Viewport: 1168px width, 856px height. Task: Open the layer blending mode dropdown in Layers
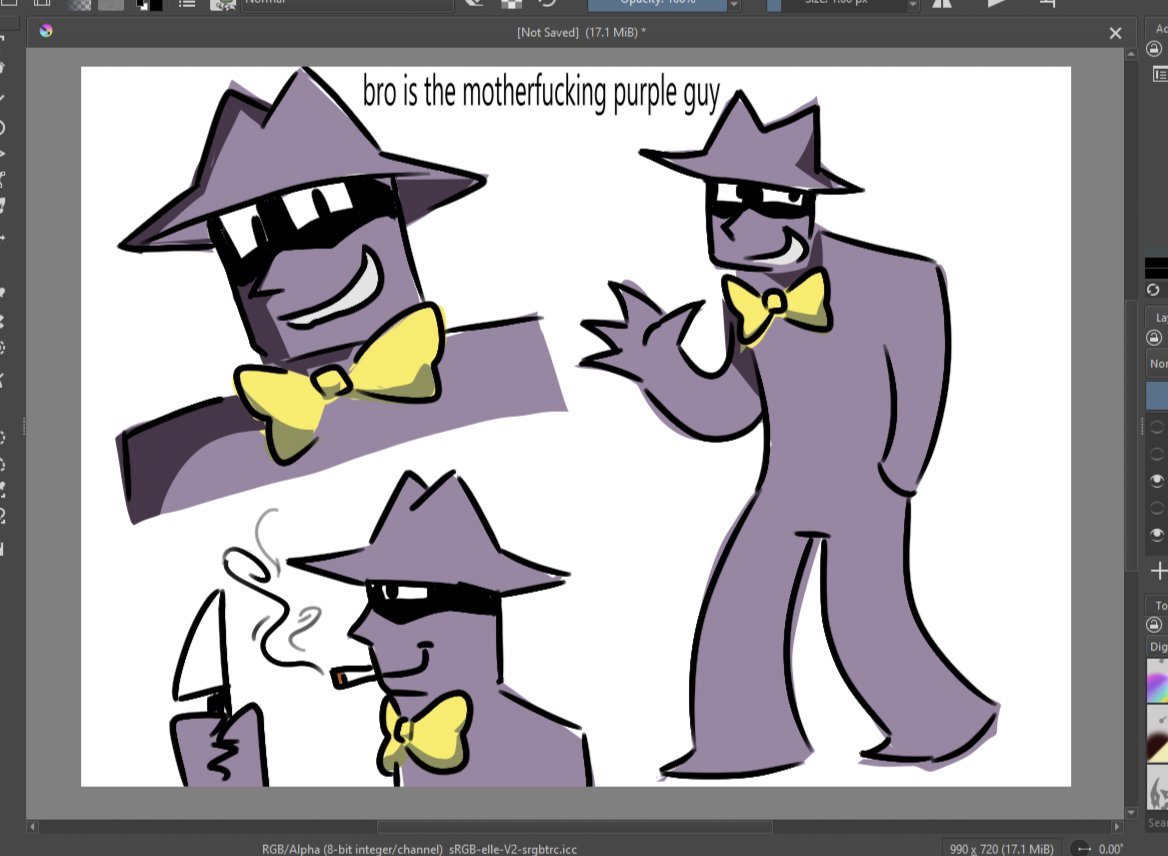point(1157,364)
